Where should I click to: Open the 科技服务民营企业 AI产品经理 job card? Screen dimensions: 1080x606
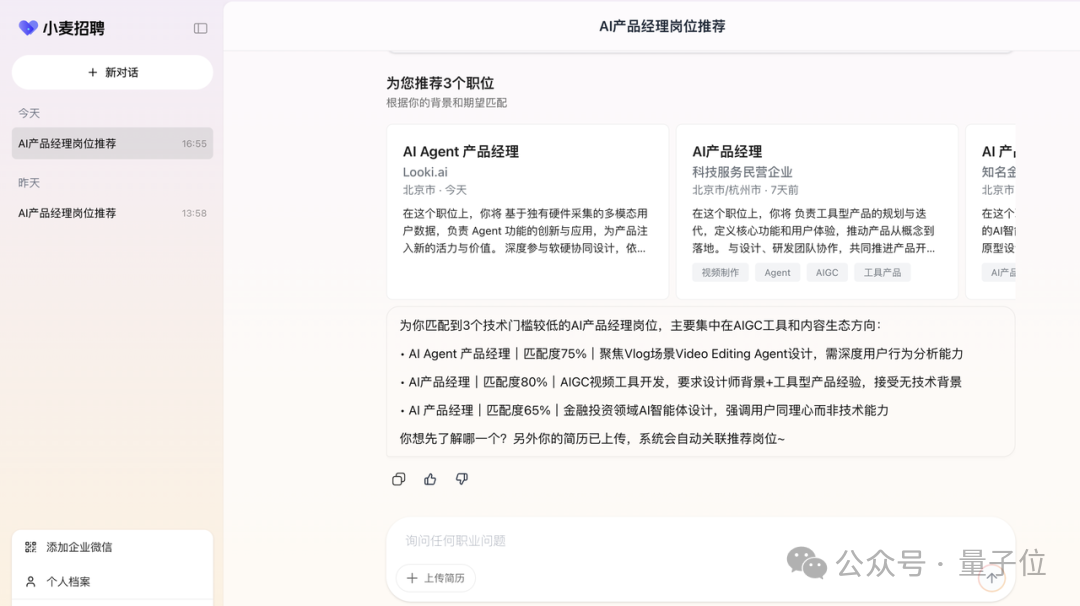[x=817, y=211]
